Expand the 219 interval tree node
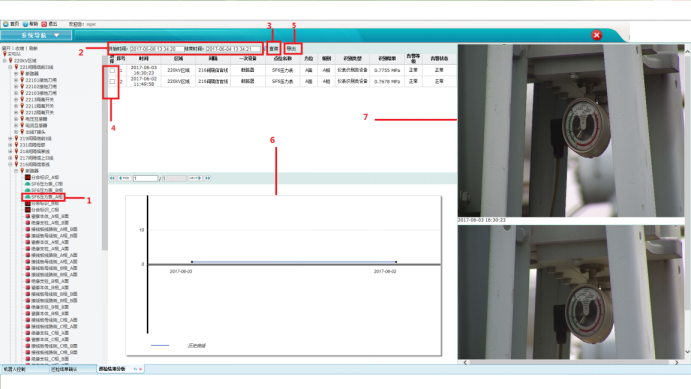The width and height of the screenshot is (691, 389). [11, 138]
